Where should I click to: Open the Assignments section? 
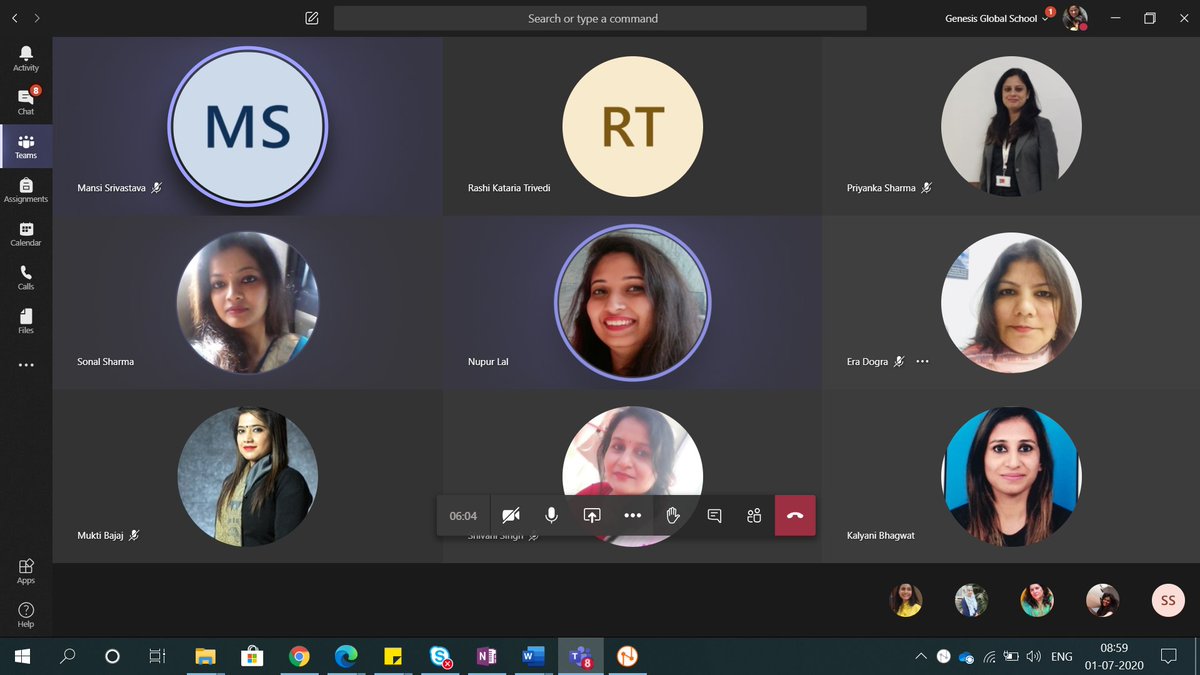coord(26,188)
